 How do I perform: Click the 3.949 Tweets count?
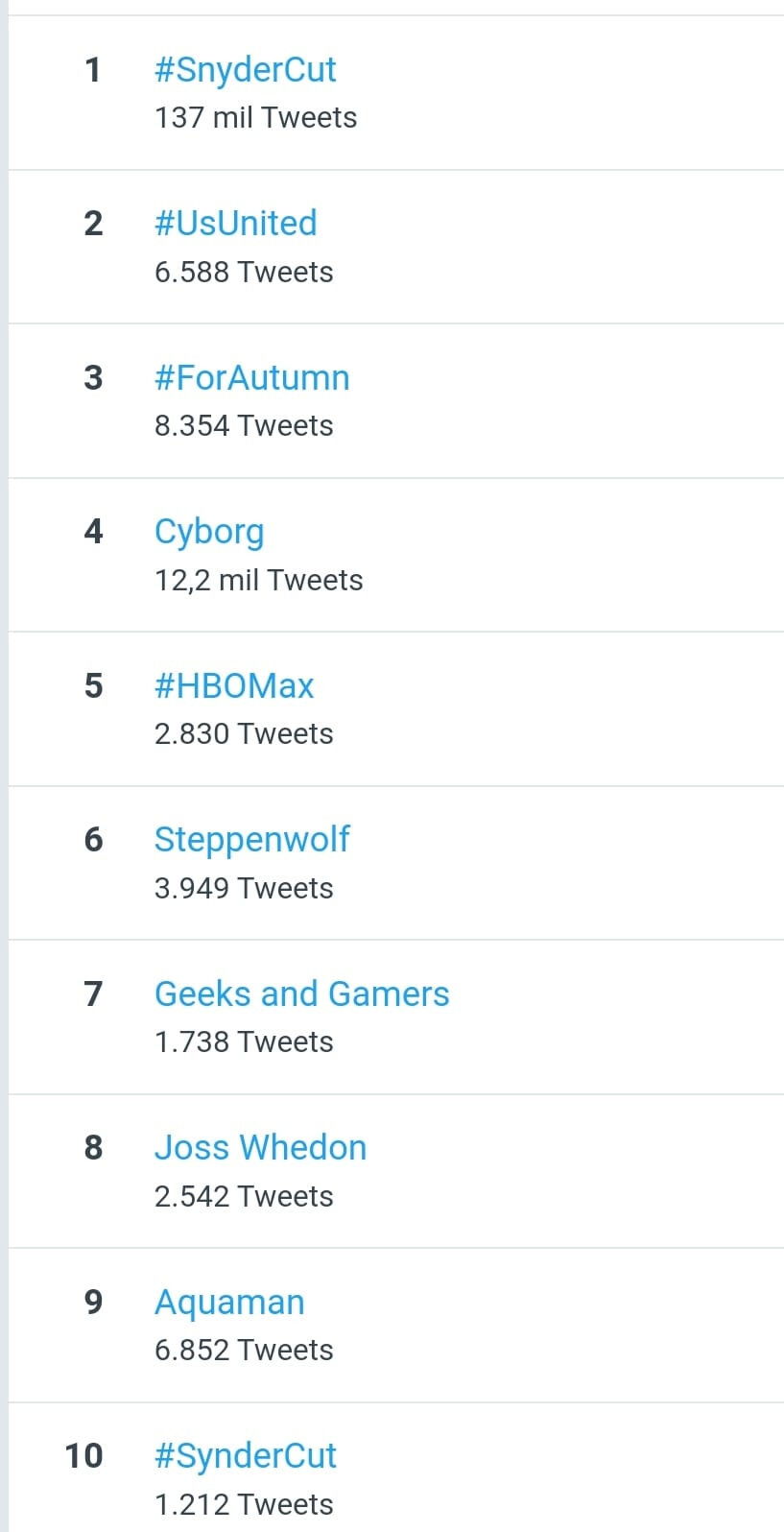click(x=244, y=889)
